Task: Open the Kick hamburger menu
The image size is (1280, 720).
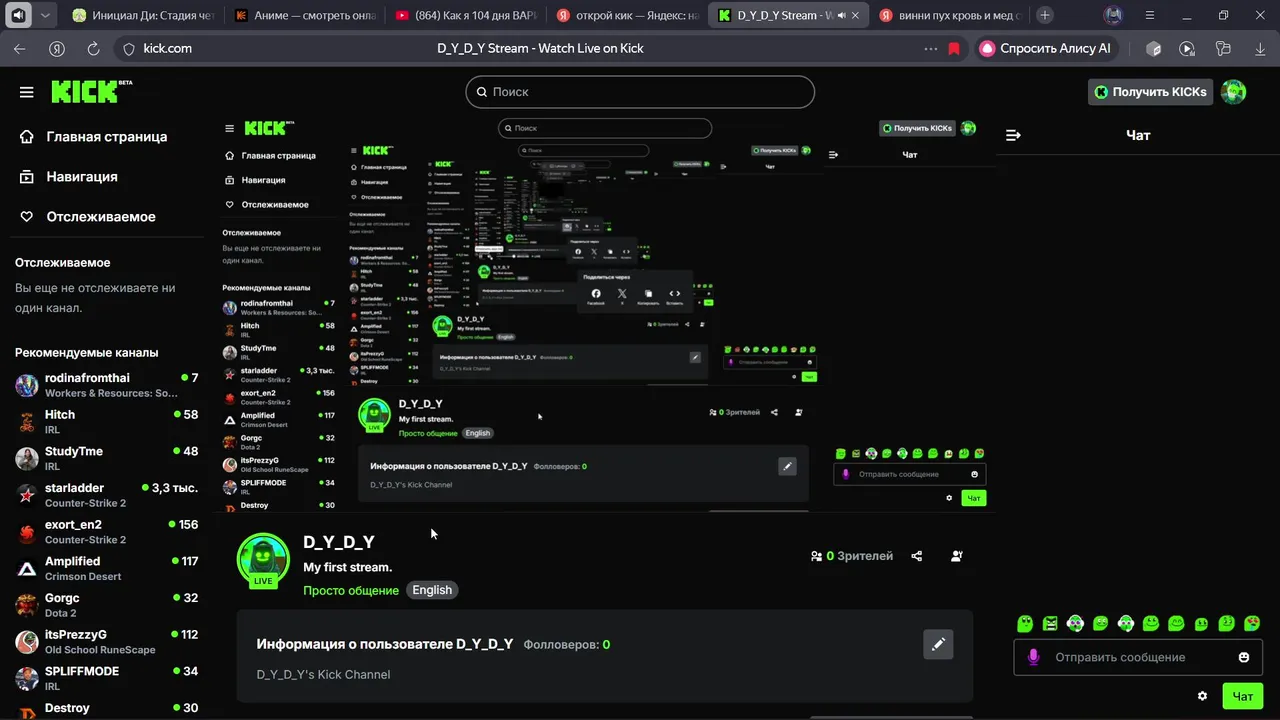Action: click(27, 92)
